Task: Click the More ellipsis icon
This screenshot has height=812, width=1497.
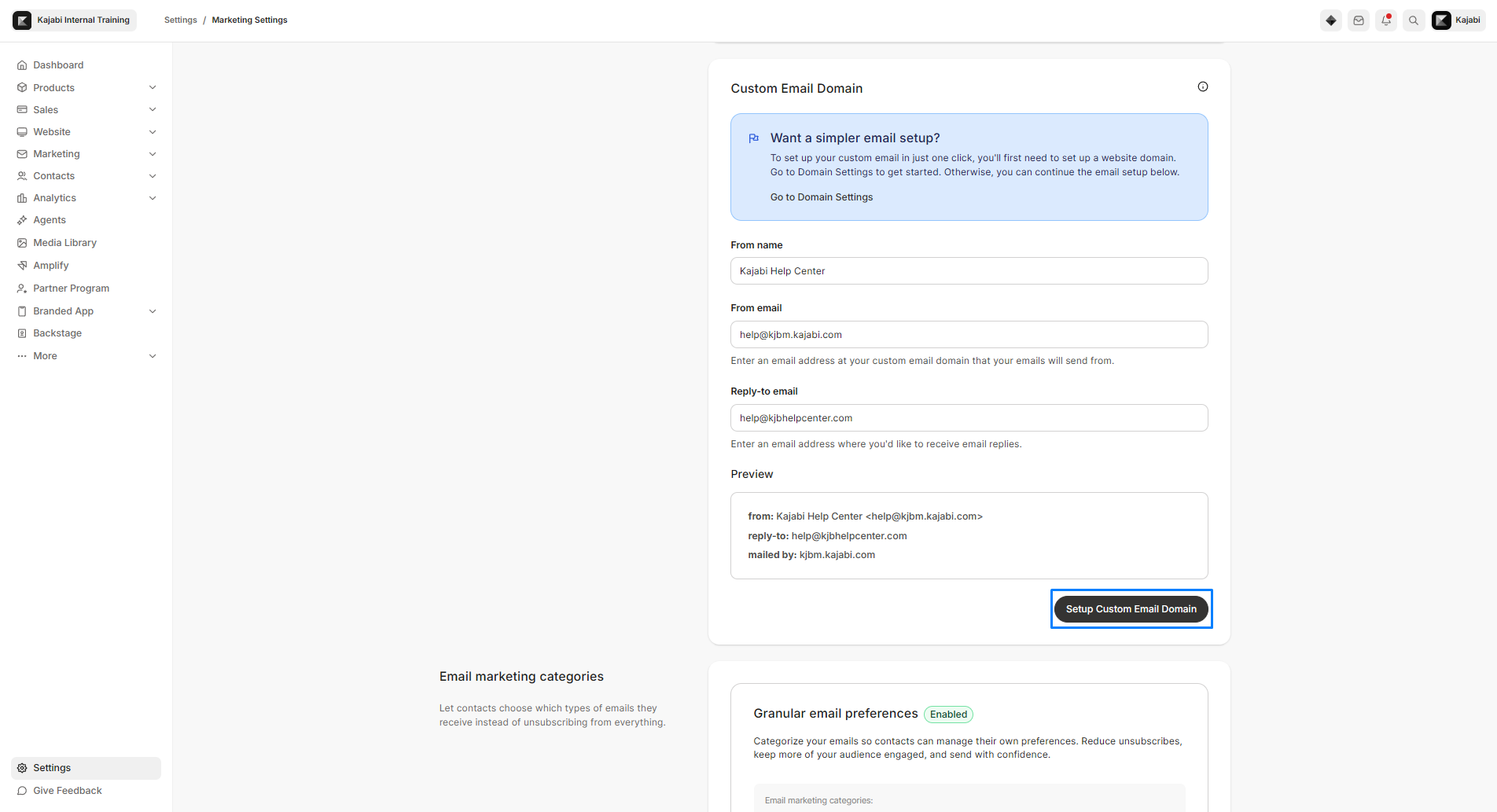Action: 22,356
